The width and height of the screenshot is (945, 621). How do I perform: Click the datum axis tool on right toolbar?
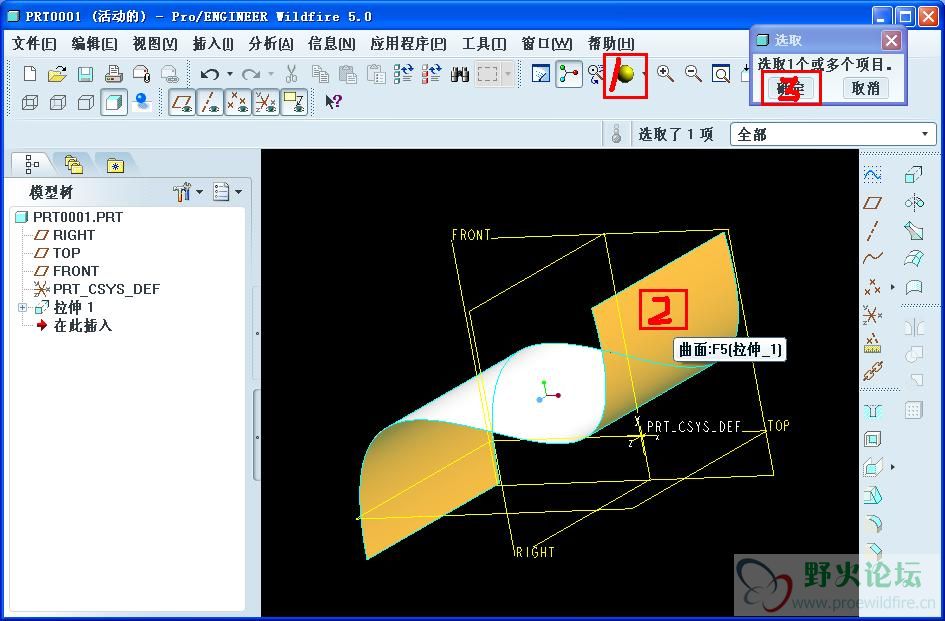tap(873, 231)
